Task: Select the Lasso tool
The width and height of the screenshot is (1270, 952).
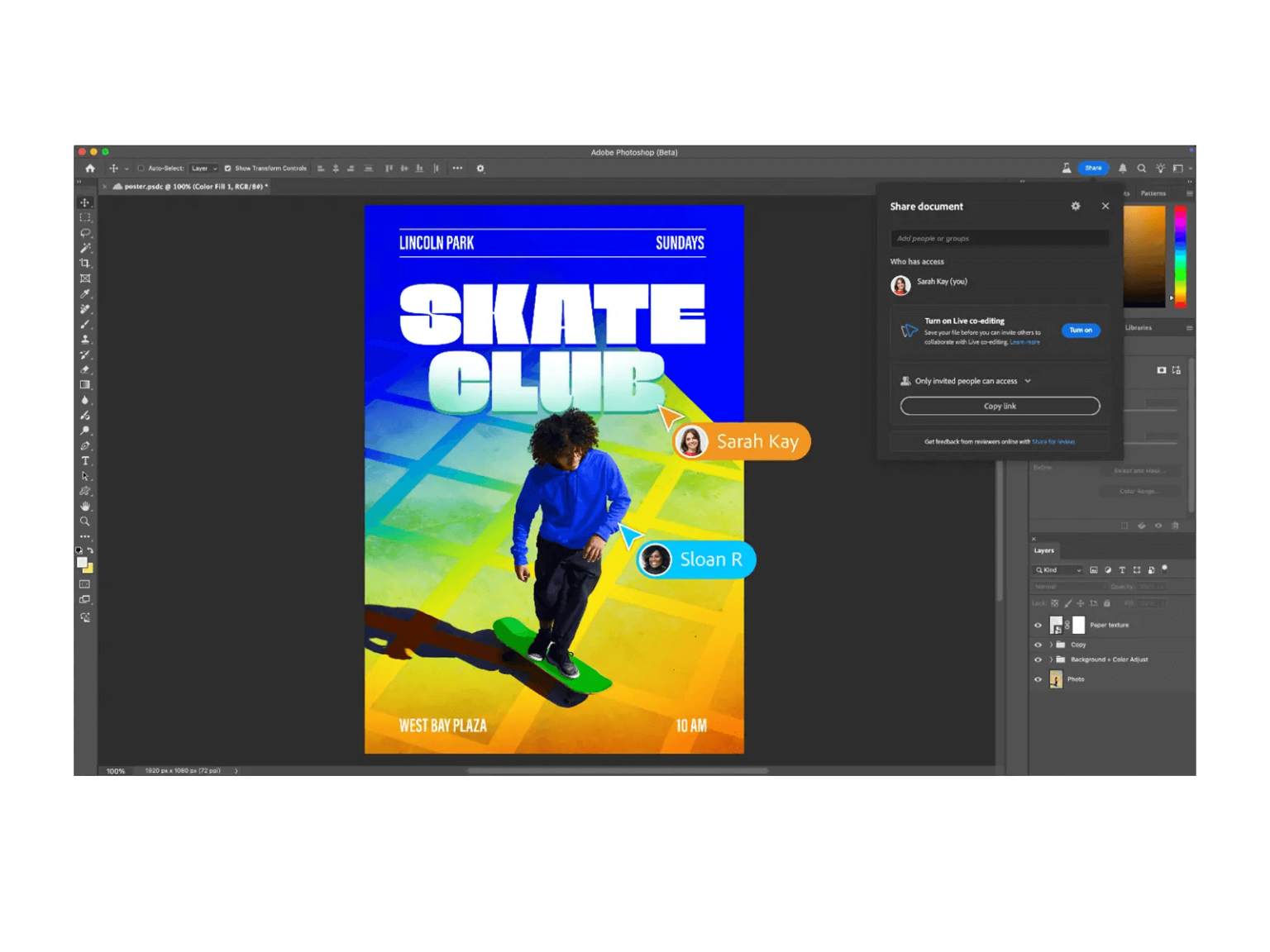Action: [x=85, y=233]
